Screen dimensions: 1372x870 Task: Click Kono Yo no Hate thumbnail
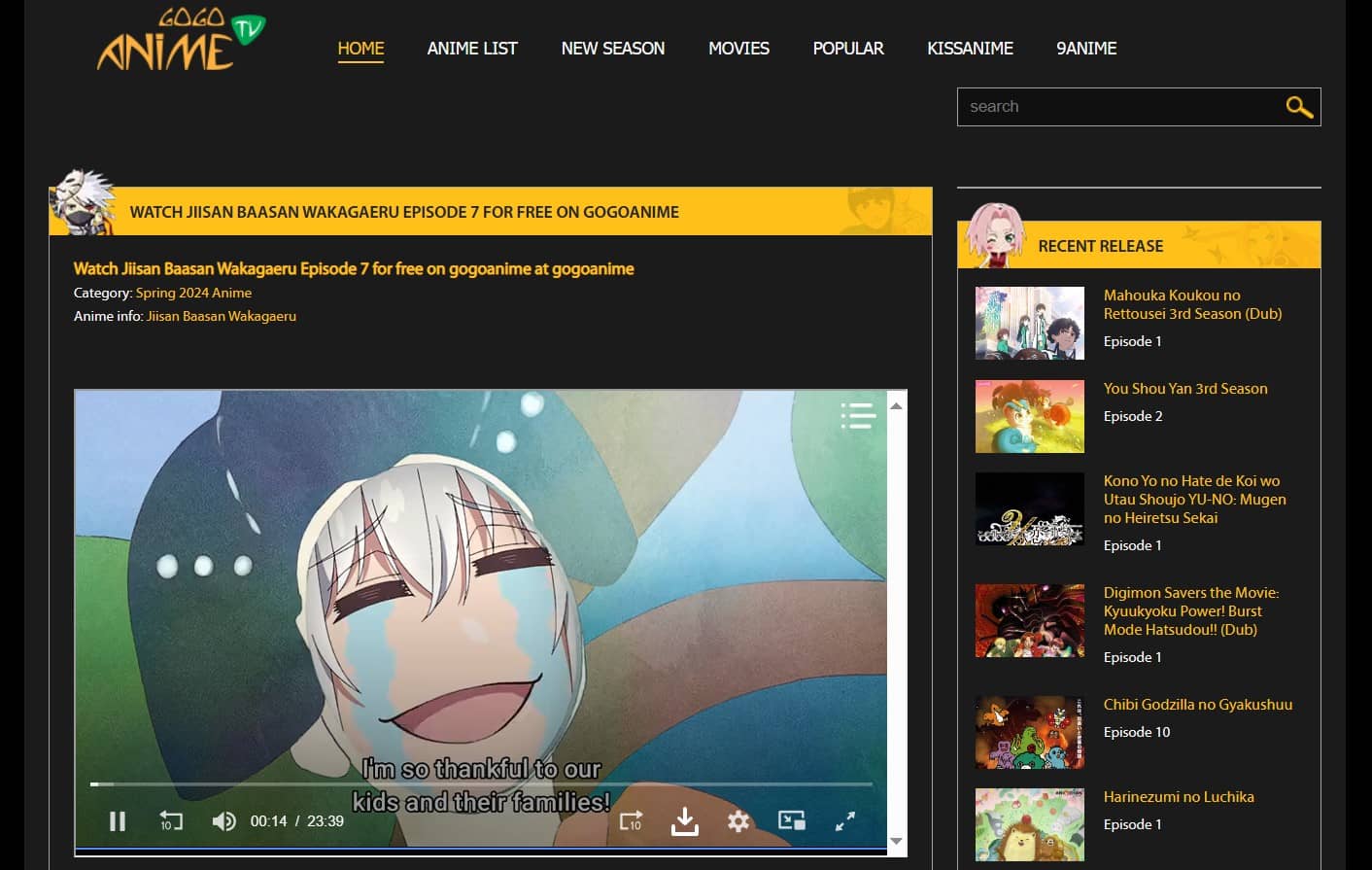pyautogui.click(x=1030, y=508)
